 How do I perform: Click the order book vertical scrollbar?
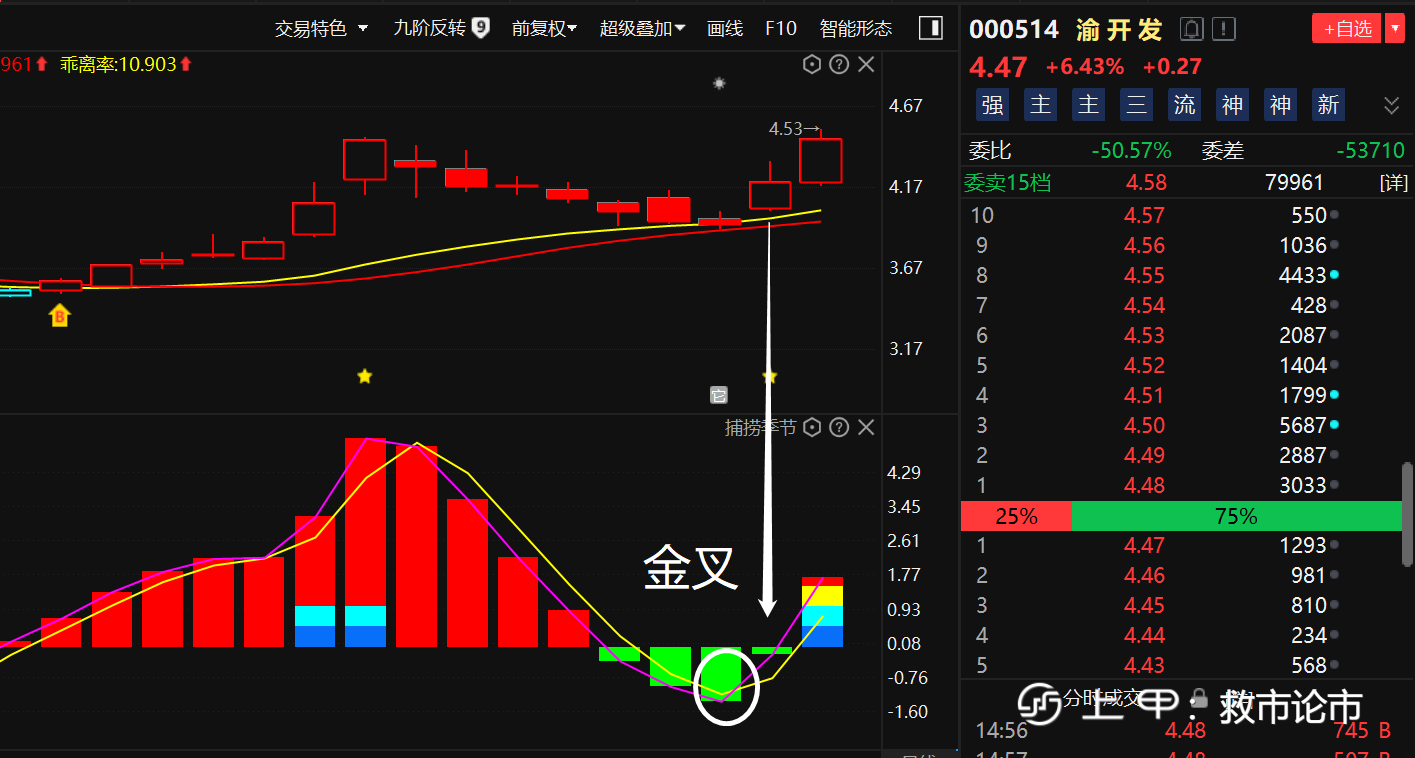(1409, 514)
